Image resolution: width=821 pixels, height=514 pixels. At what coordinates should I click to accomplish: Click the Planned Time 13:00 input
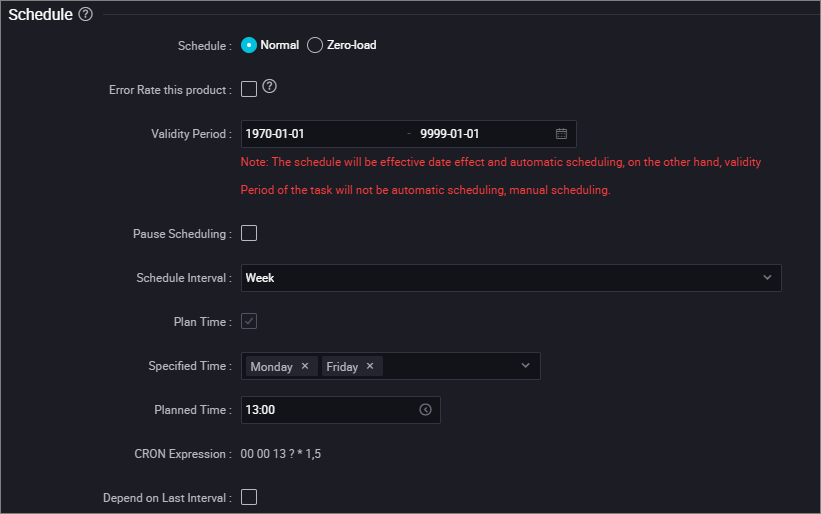point(340,410)
